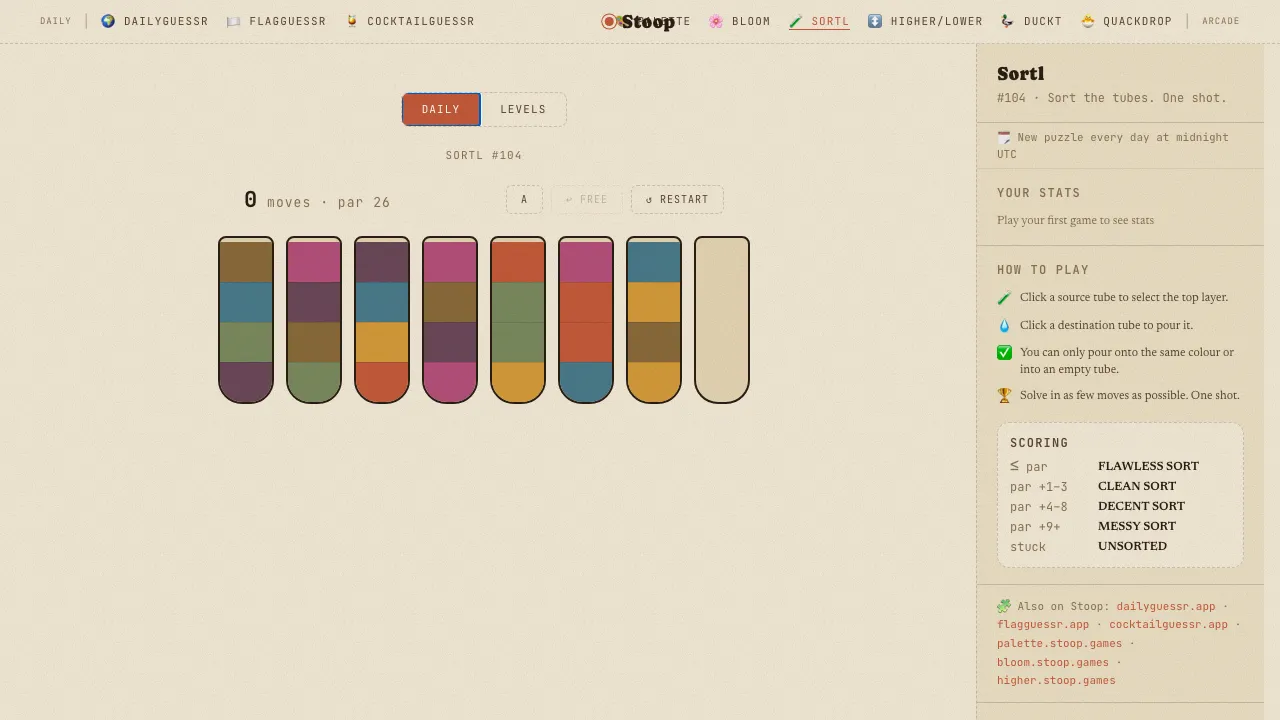Click the Daily label at the nav's left end
This screenshot has width=1280, height=720.
(56, 21)
